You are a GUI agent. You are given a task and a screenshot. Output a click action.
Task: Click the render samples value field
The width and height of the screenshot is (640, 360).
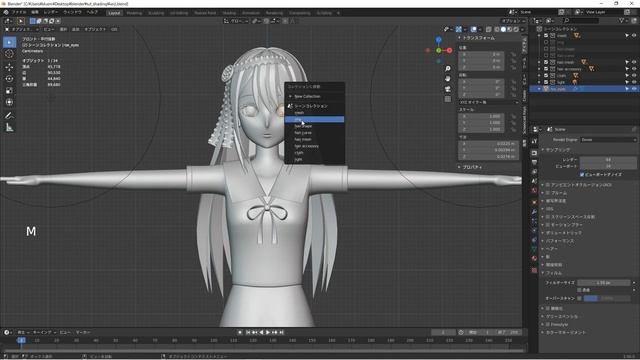tap(608, 160)
